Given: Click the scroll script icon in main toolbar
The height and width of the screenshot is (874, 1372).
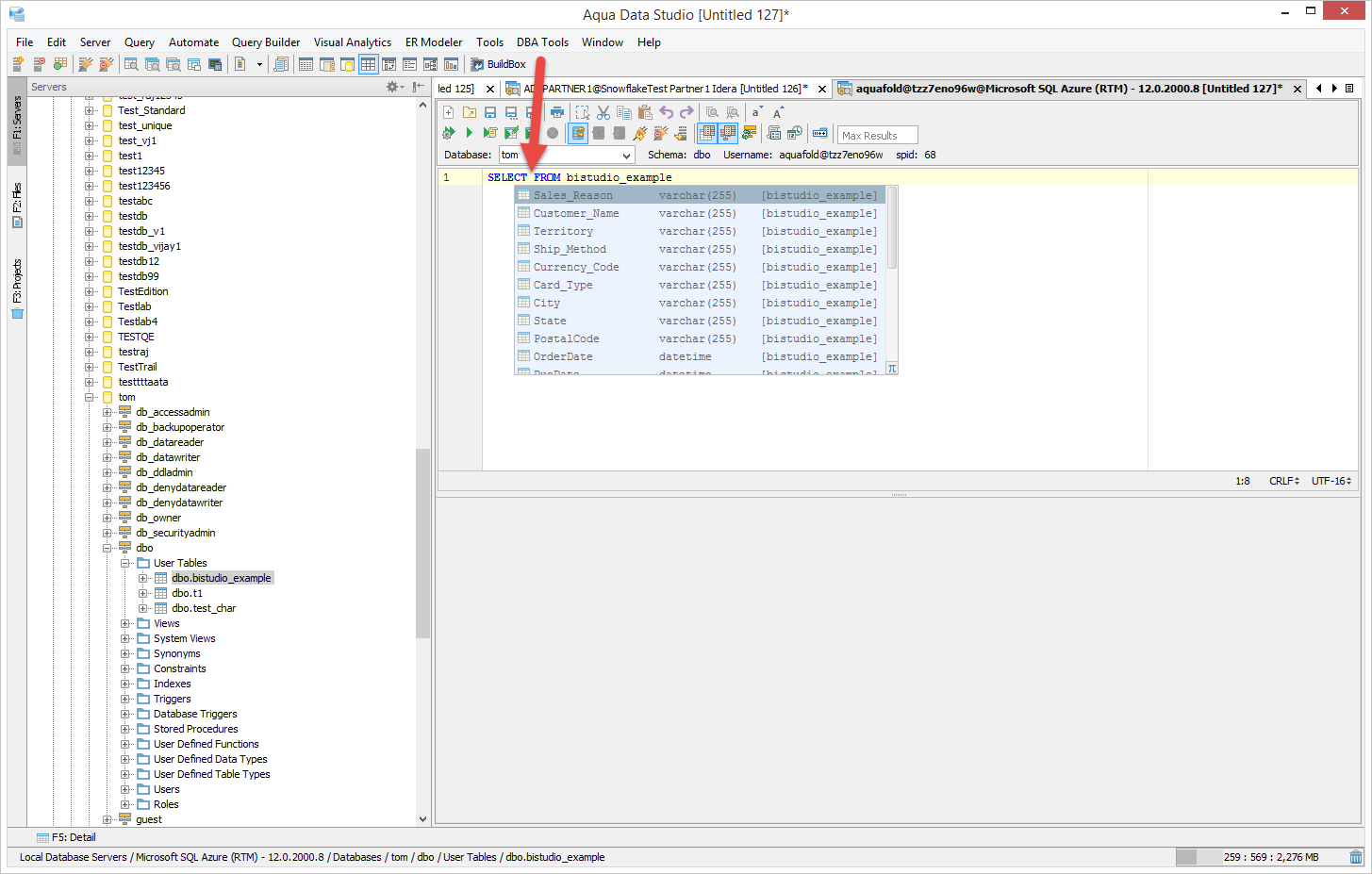Looking at the screenshot, I should (x=281, y=64).
